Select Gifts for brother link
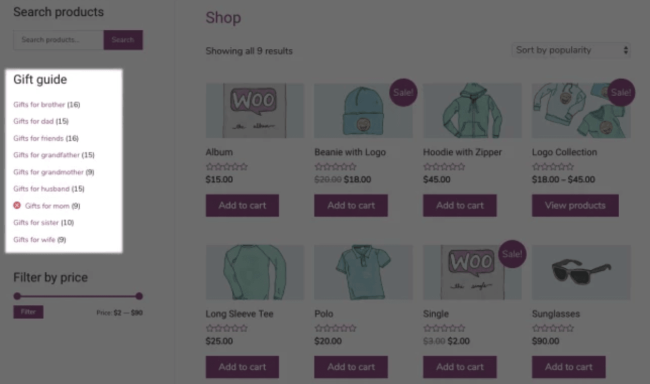 pos(39,105)
